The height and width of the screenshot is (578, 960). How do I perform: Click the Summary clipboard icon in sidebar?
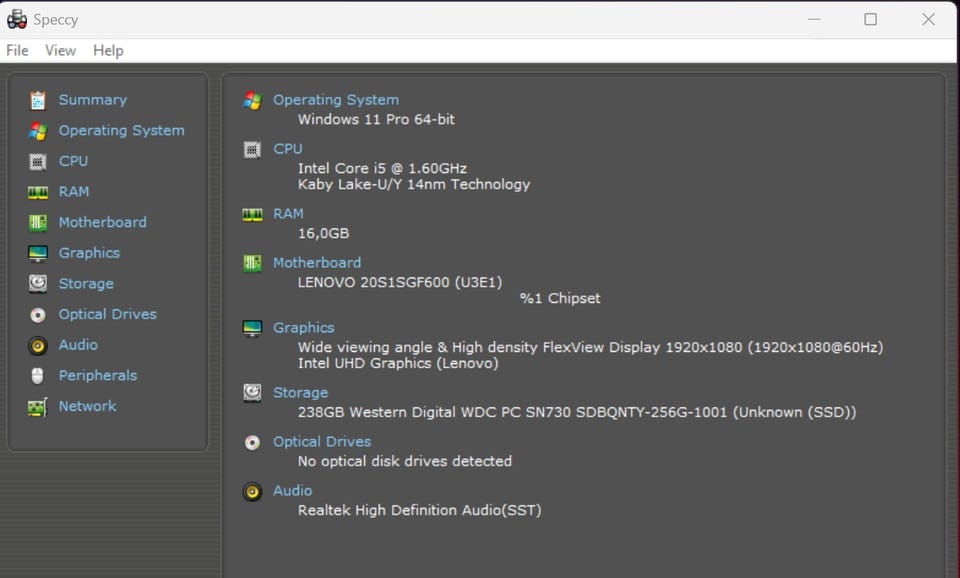click(37, 100)
